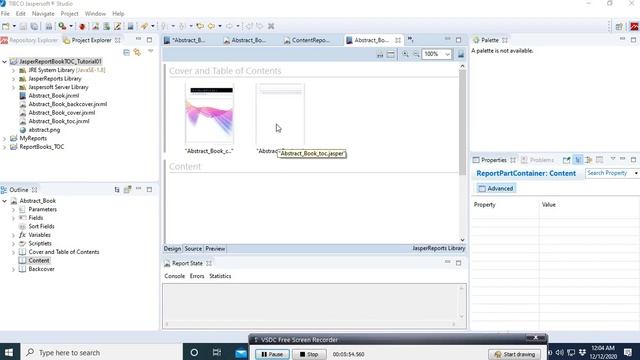Open the File menu
Viewport: 640px width, 360px height.
[x=5, y=13]
